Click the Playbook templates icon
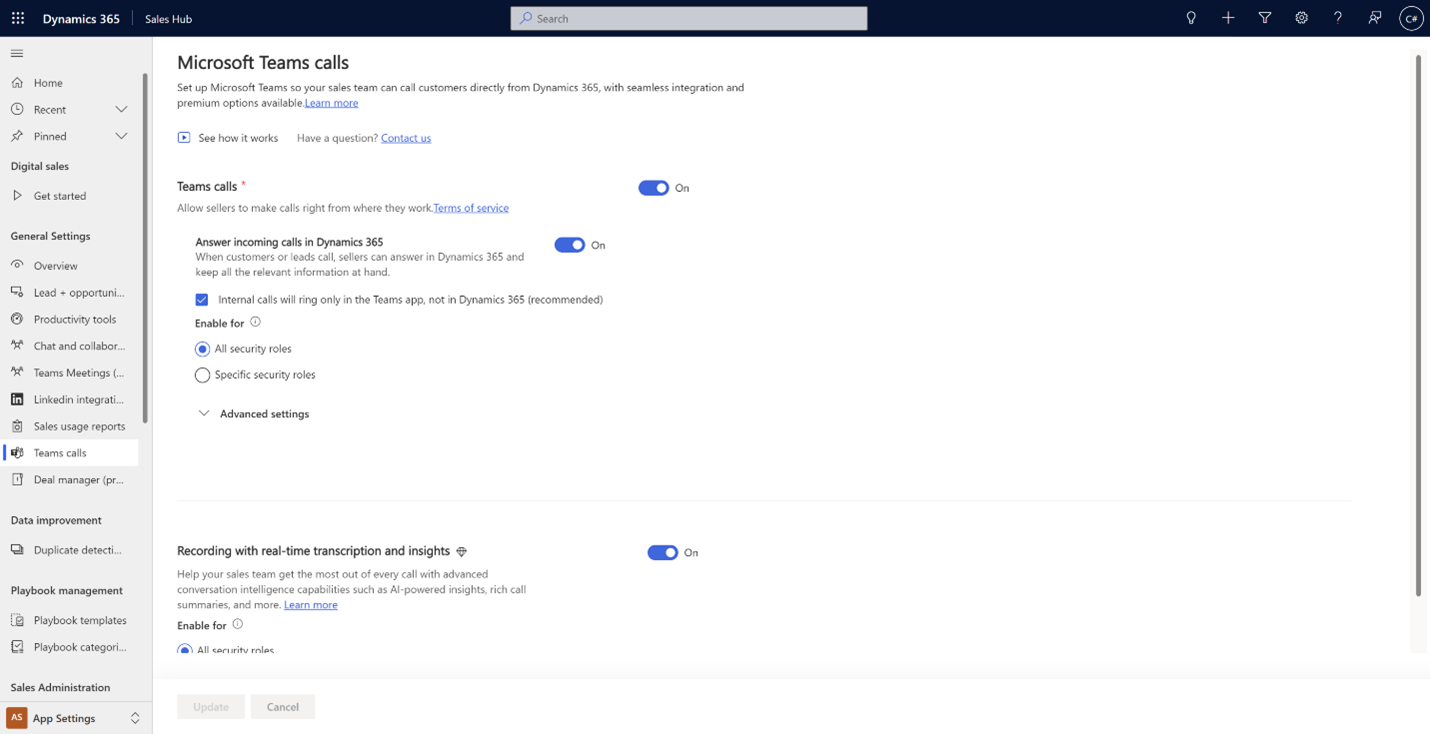 tap(17, 620)
